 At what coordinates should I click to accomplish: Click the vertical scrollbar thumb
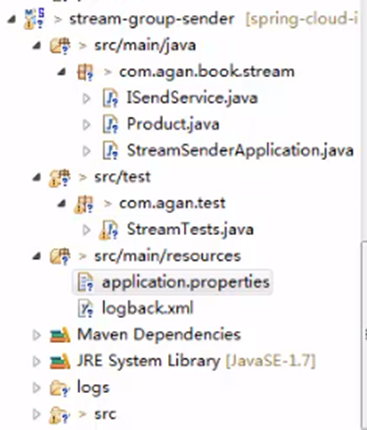364,335
